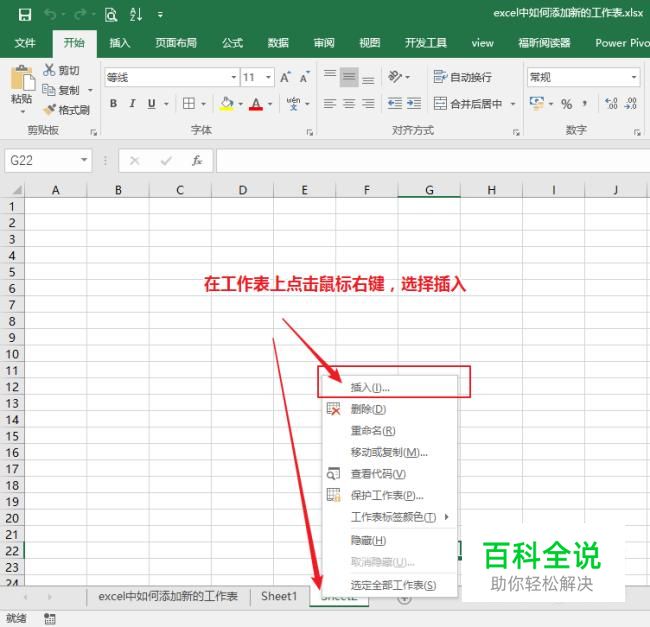Click the Fill Color bucket icon

226,103
